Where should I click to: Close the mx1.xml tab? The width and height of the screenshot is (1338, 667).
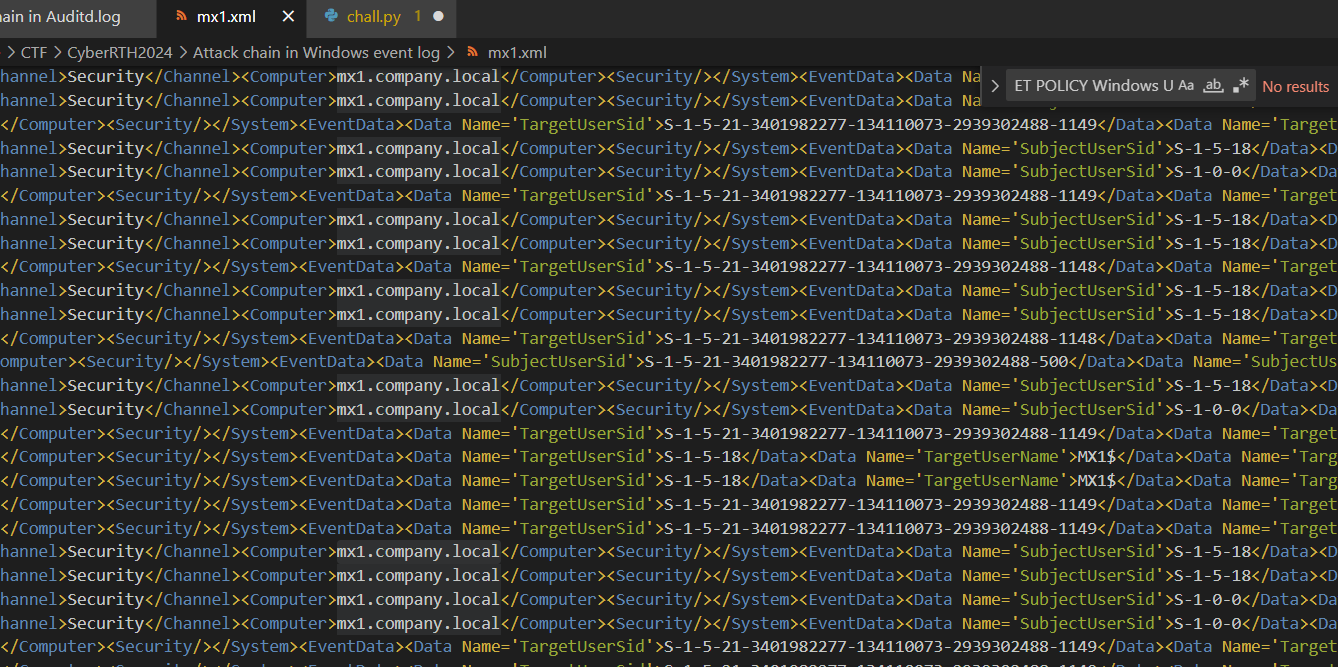289,16
